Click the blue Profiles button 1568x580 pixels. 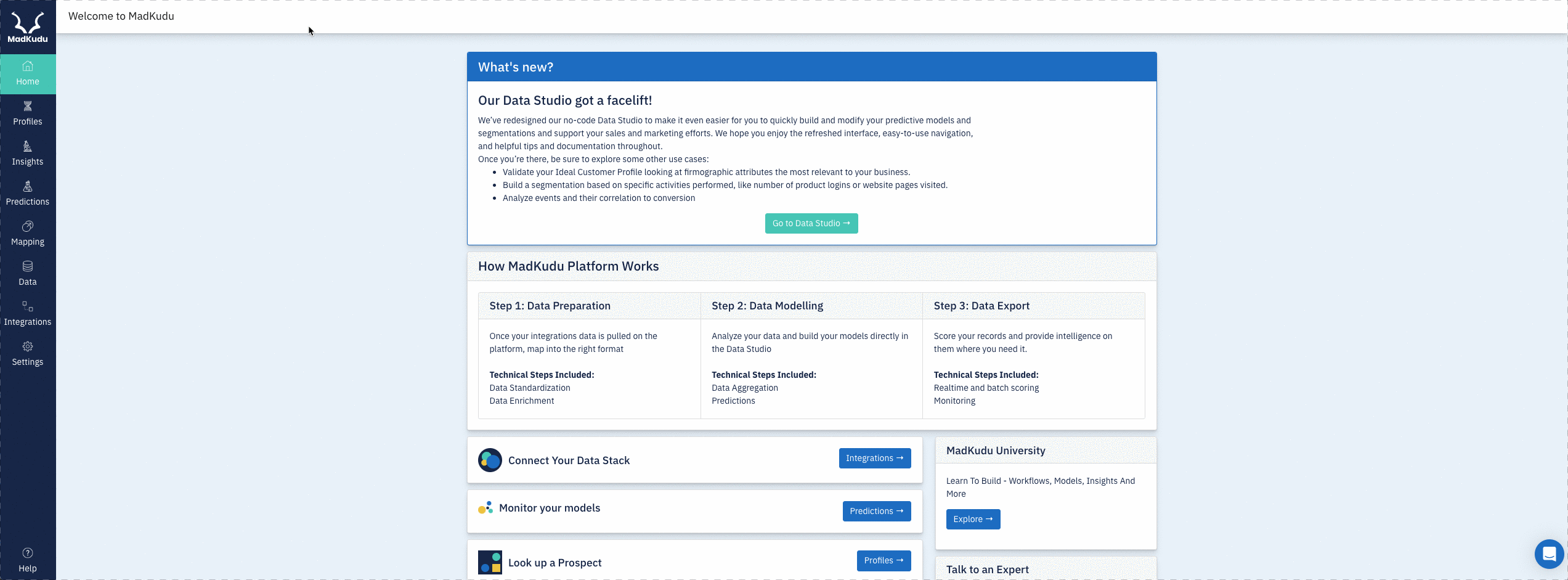click(x=884, y=560)
